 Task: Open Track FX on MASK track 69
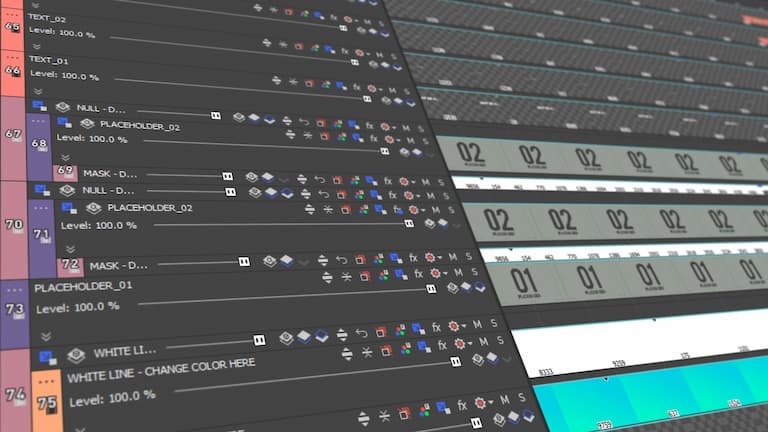click(387, 181)
